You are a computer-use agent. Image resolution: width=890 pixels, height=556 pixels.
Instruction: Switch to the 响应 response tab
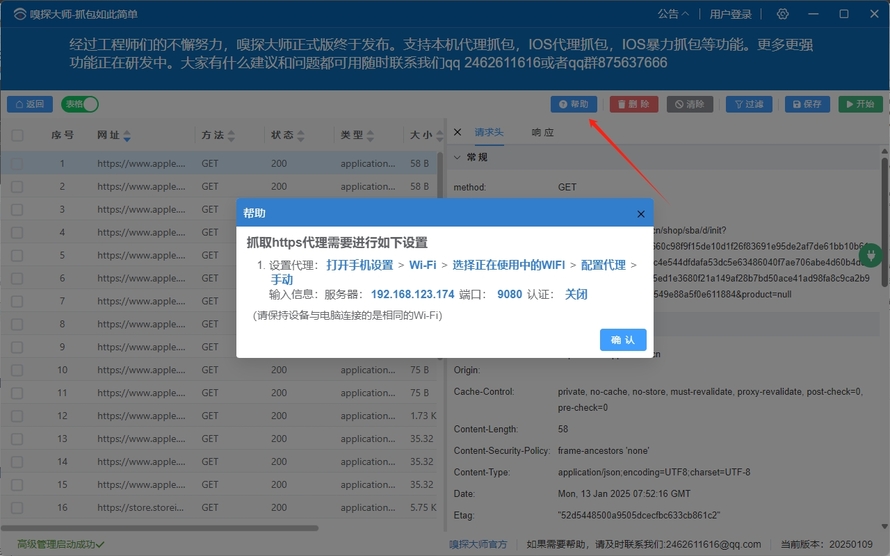tap(542, 132)
